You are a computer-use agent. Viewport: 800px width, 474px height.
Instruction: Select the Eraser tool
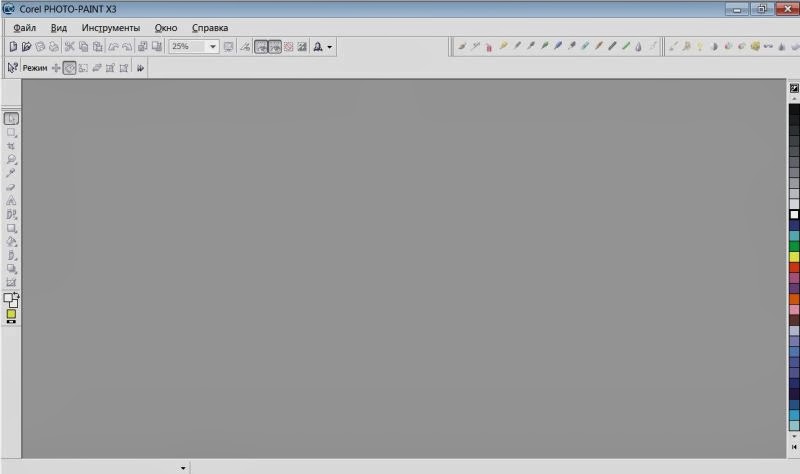(x=11, y=187)
